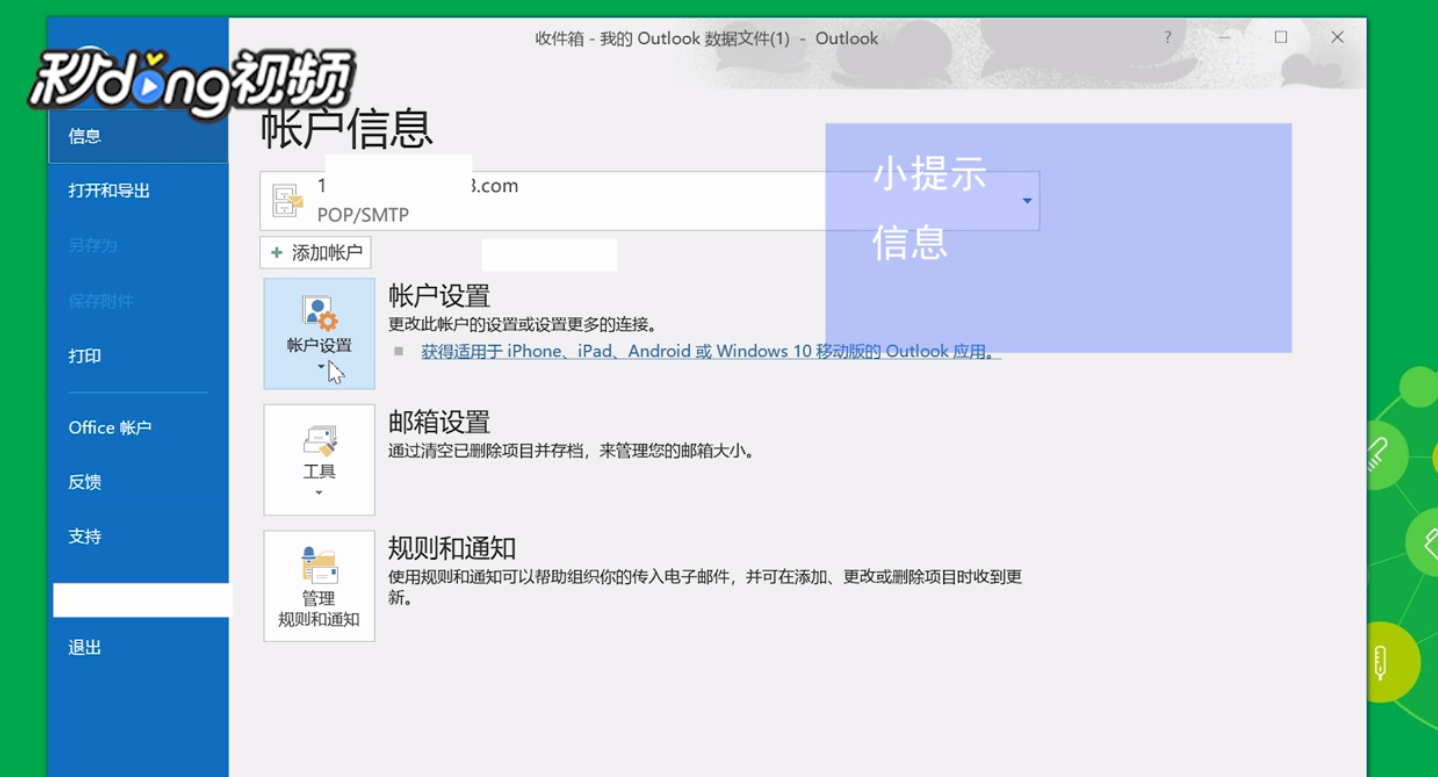This screenshot has height=777, width=1438.
Task: Click the POP/SMTP account type text
Action: [363, 215]
